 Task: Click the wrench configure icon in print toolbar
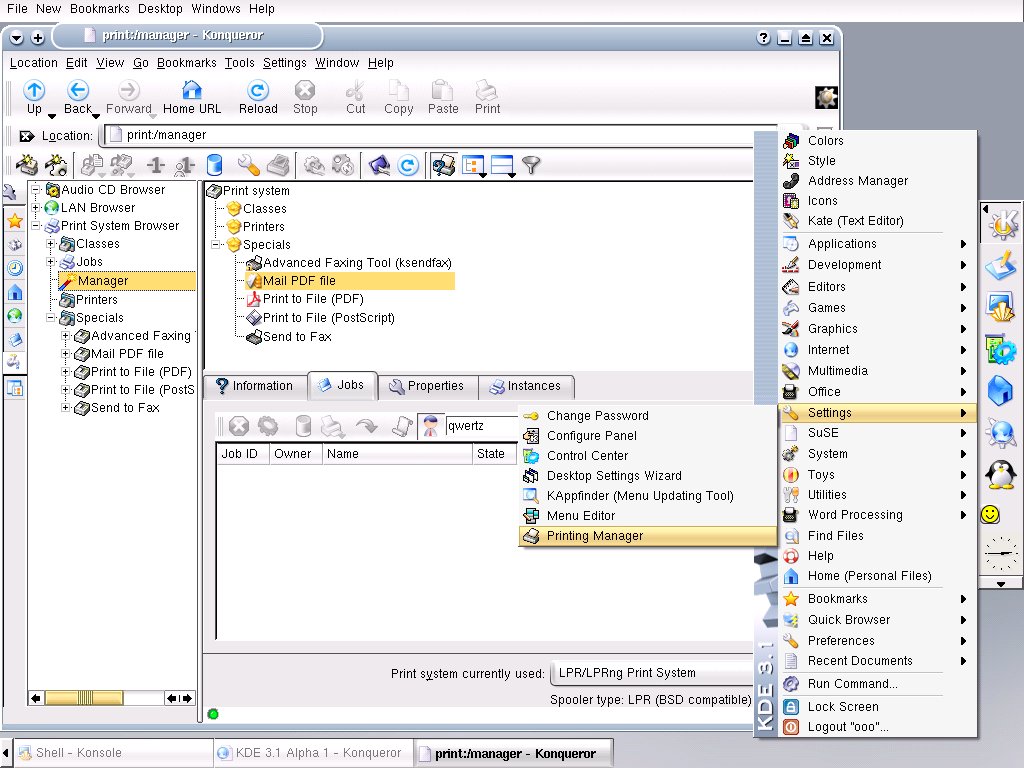249,165
